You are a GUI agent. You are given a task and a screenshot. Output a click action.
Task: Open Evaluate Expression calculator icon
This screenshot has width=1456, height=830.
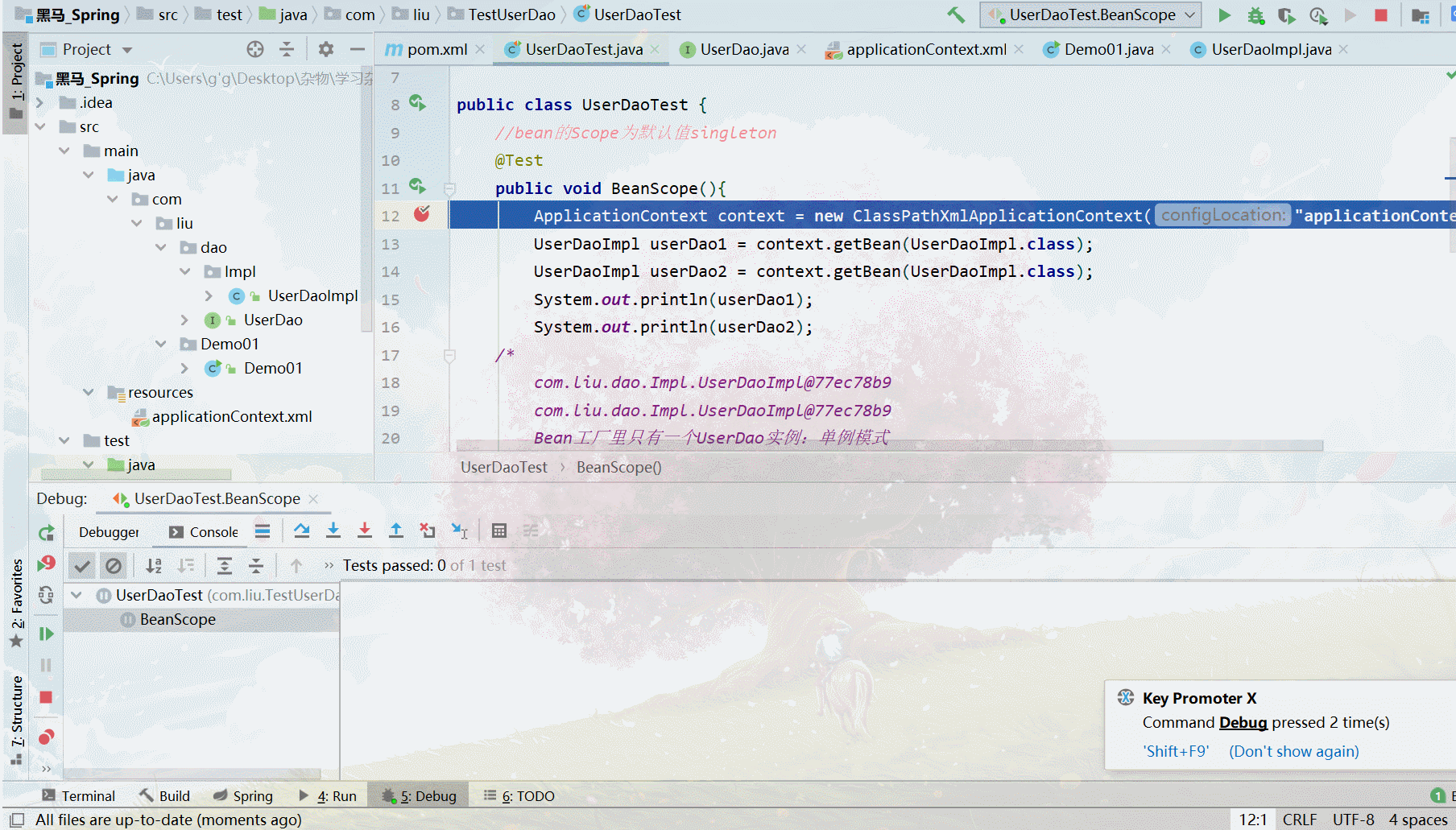click(x=499, y=531)
